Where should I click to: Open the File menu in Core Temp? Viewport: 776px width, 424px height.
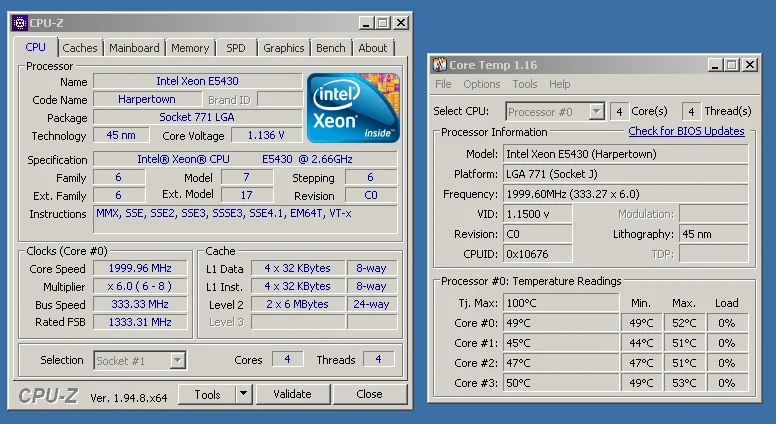pos(443,84)
